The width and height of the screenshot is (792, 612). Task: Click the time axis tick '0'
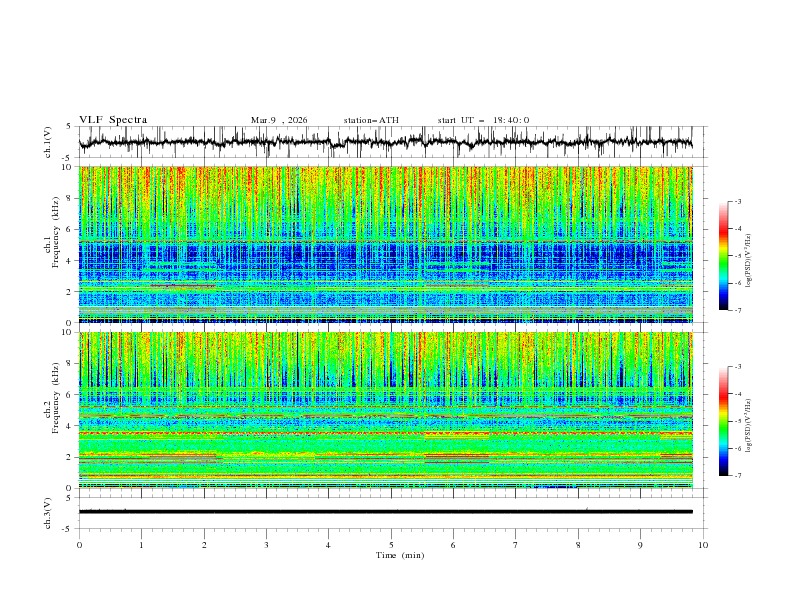coord(79,545)
